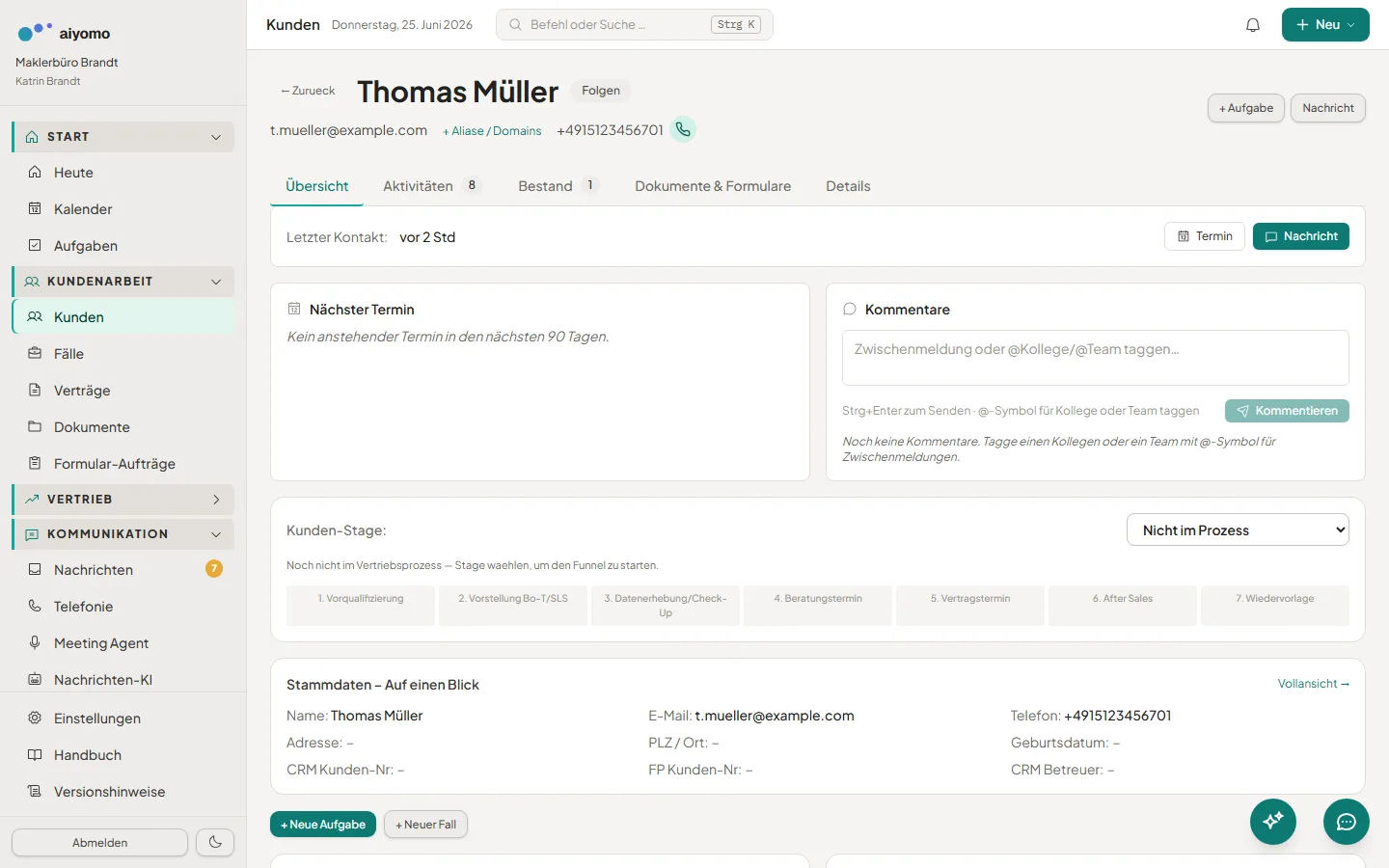Click the aiyomo logo icon

coord(35,32)
